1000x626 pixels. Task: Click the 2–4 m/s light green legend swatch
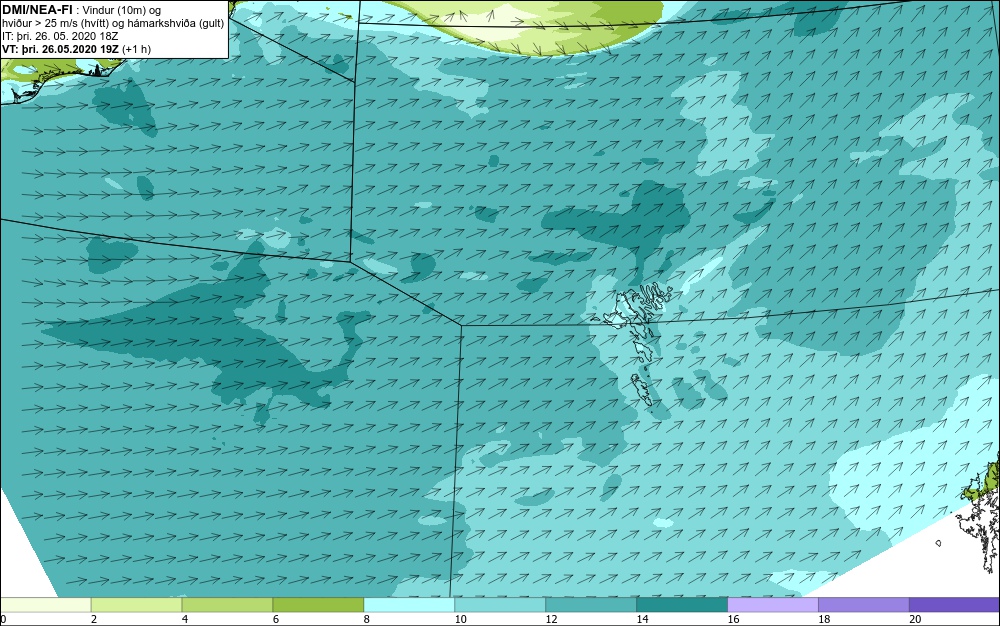point(136,605)
